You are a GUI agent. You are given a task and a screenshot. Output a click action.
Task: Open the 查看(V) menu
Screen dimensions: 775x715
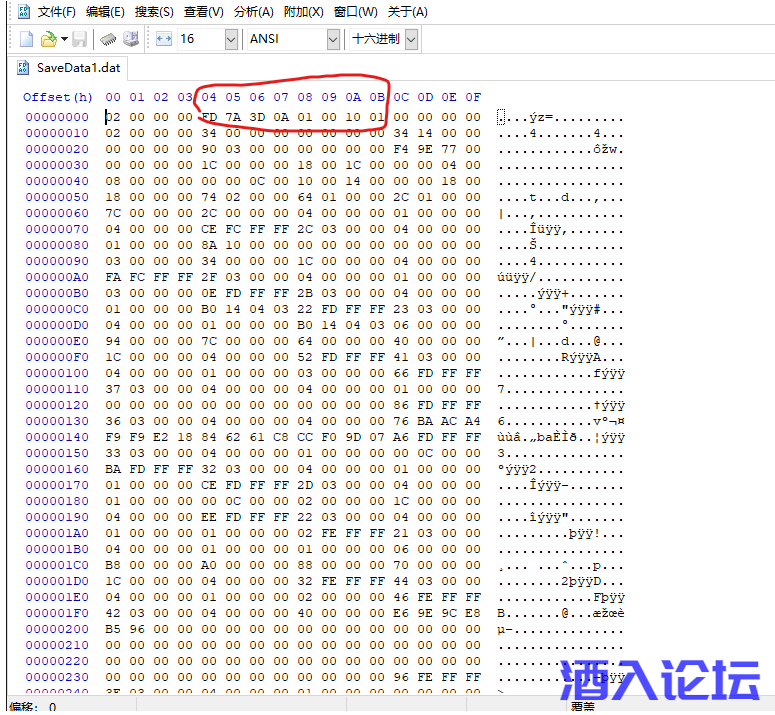coord(204,11)
